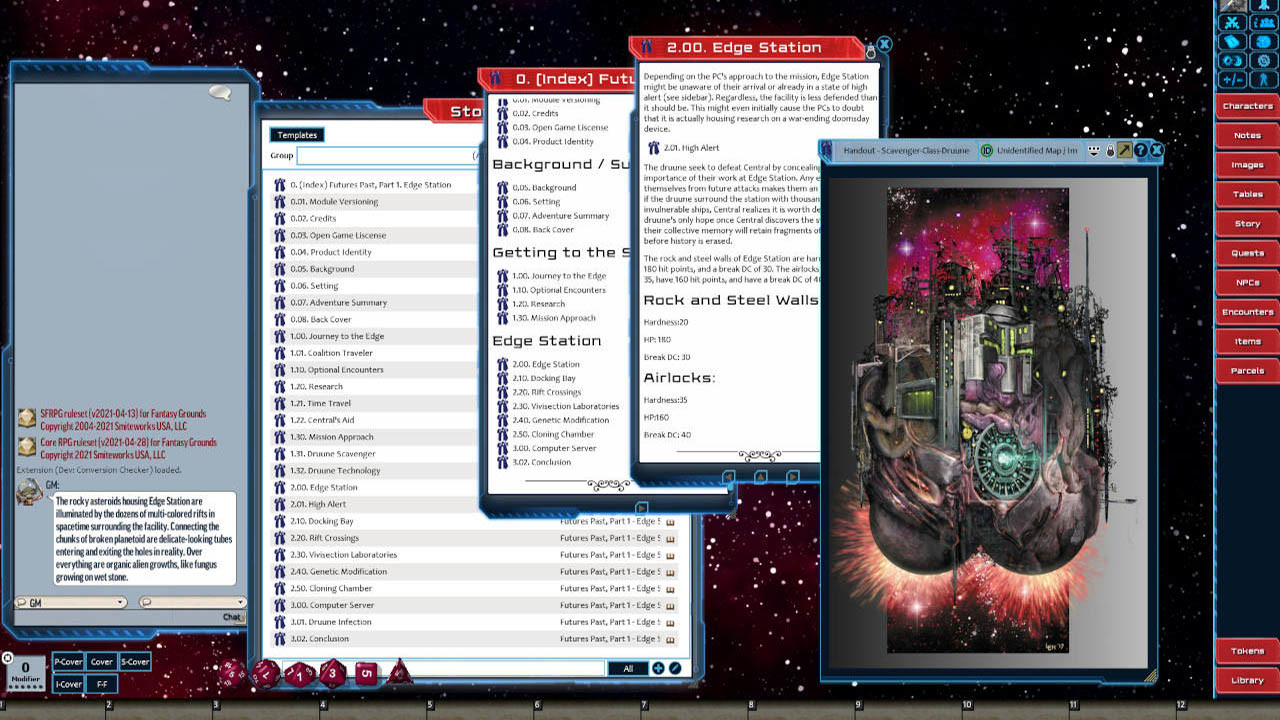Open the +/- modifiers icon in the sidebar
This screenshot has width=1280, height=720.
point(1231,78)
